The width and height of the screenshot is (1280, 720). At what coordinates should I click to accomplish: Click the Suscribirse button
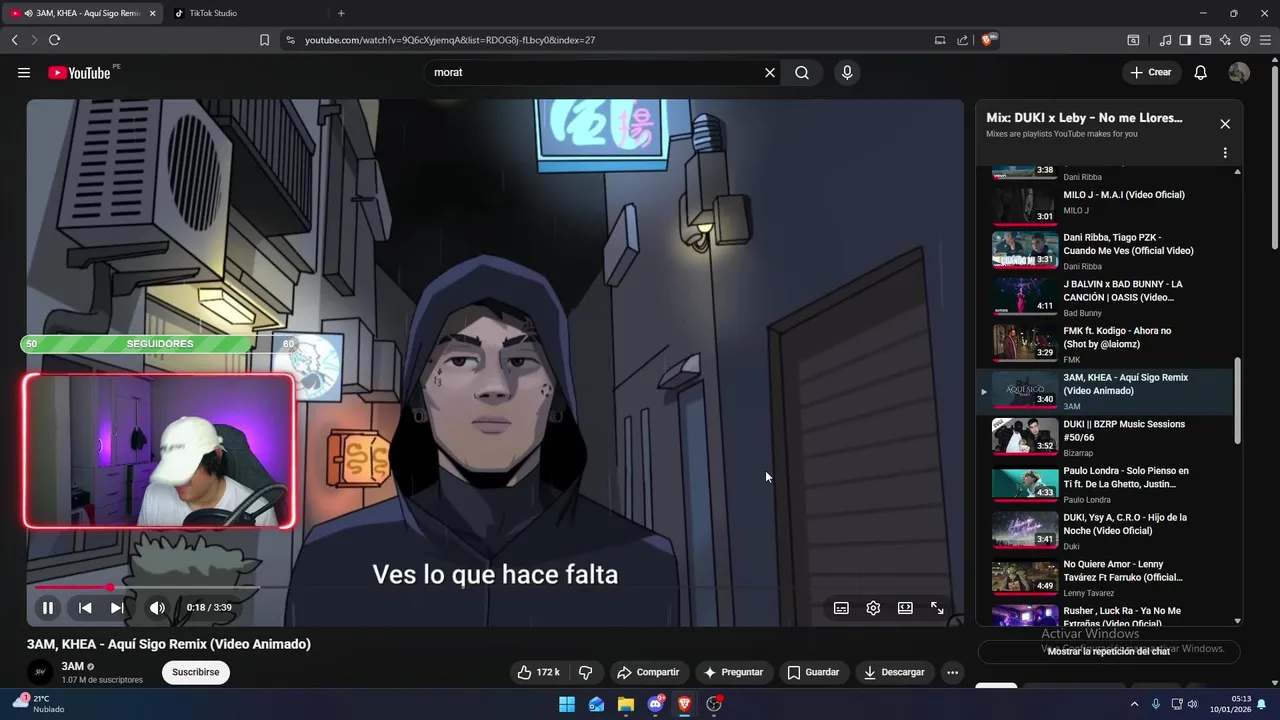[x=195, y=673]
